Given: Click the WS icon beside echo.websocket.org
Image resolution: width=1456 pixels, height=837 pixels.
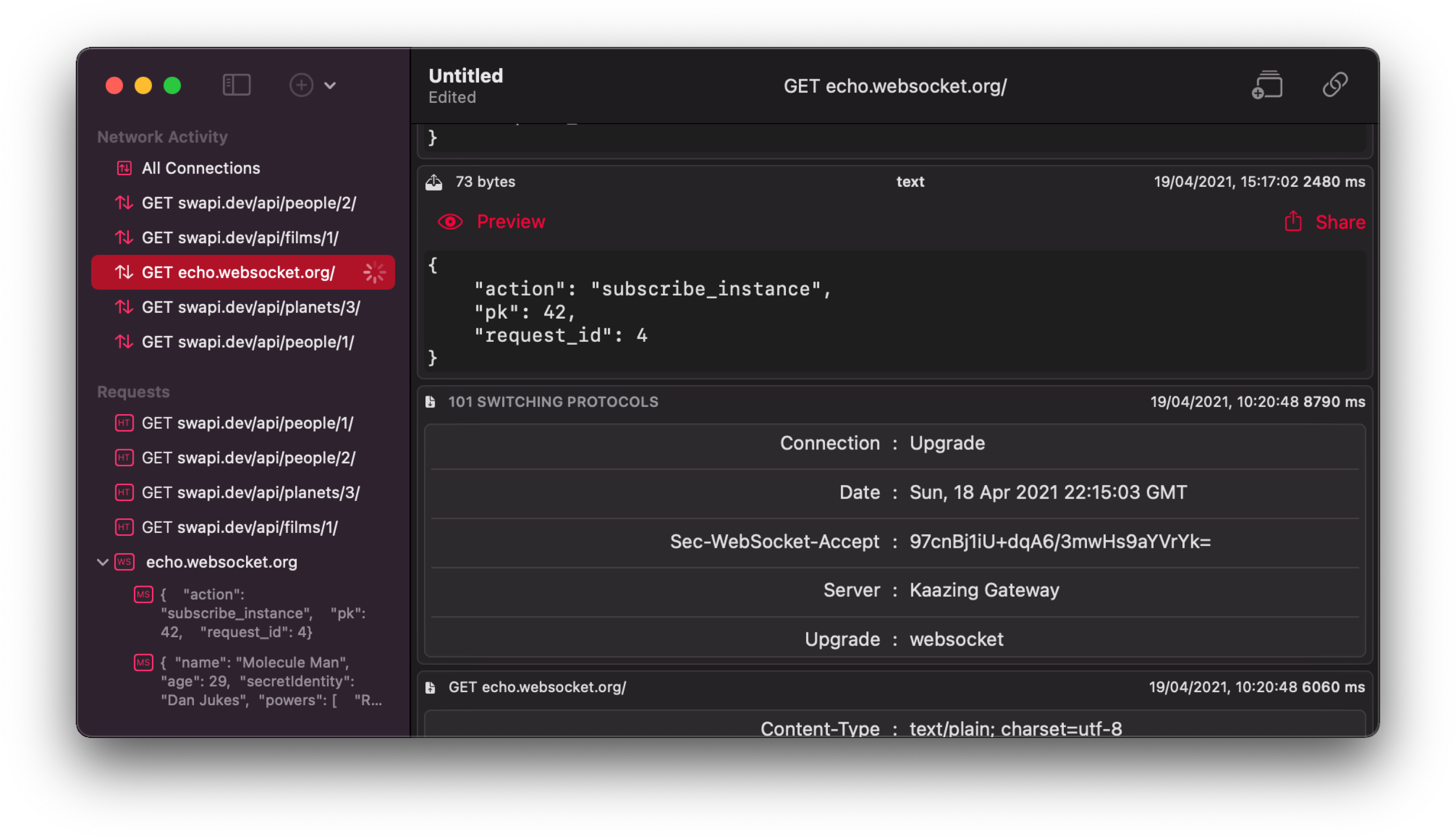Looking at the screenshot, I should point(124,562).
